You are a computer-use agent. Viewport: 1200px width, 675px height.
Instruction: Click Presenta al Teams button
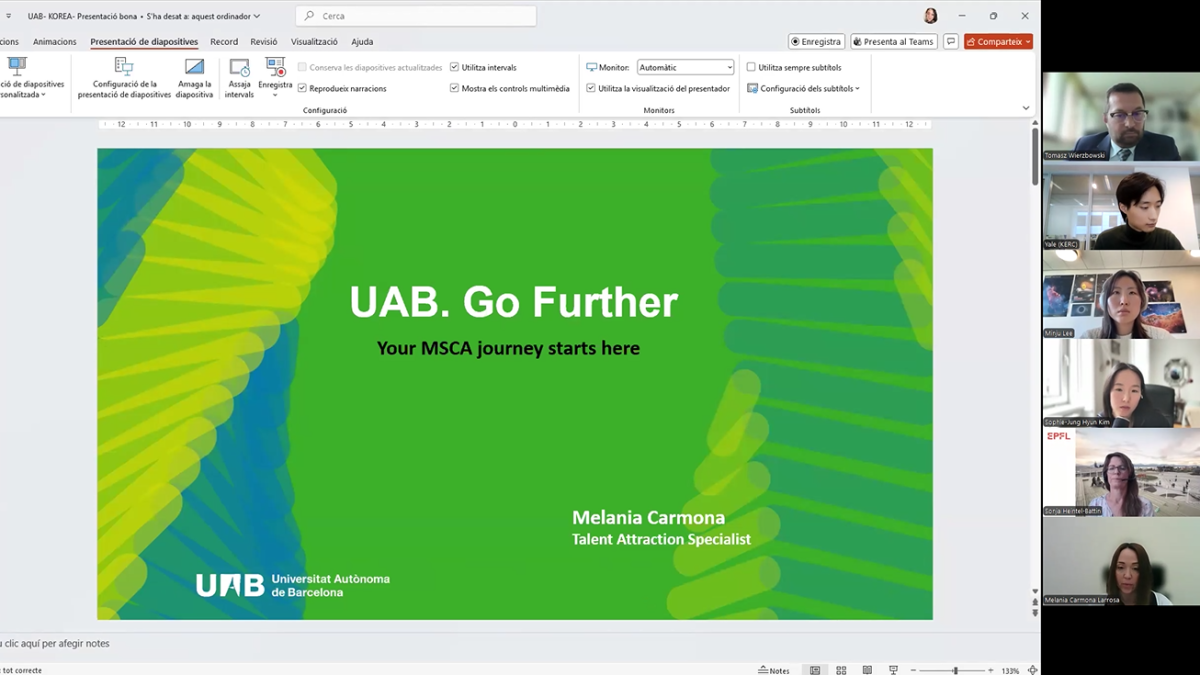894,42
